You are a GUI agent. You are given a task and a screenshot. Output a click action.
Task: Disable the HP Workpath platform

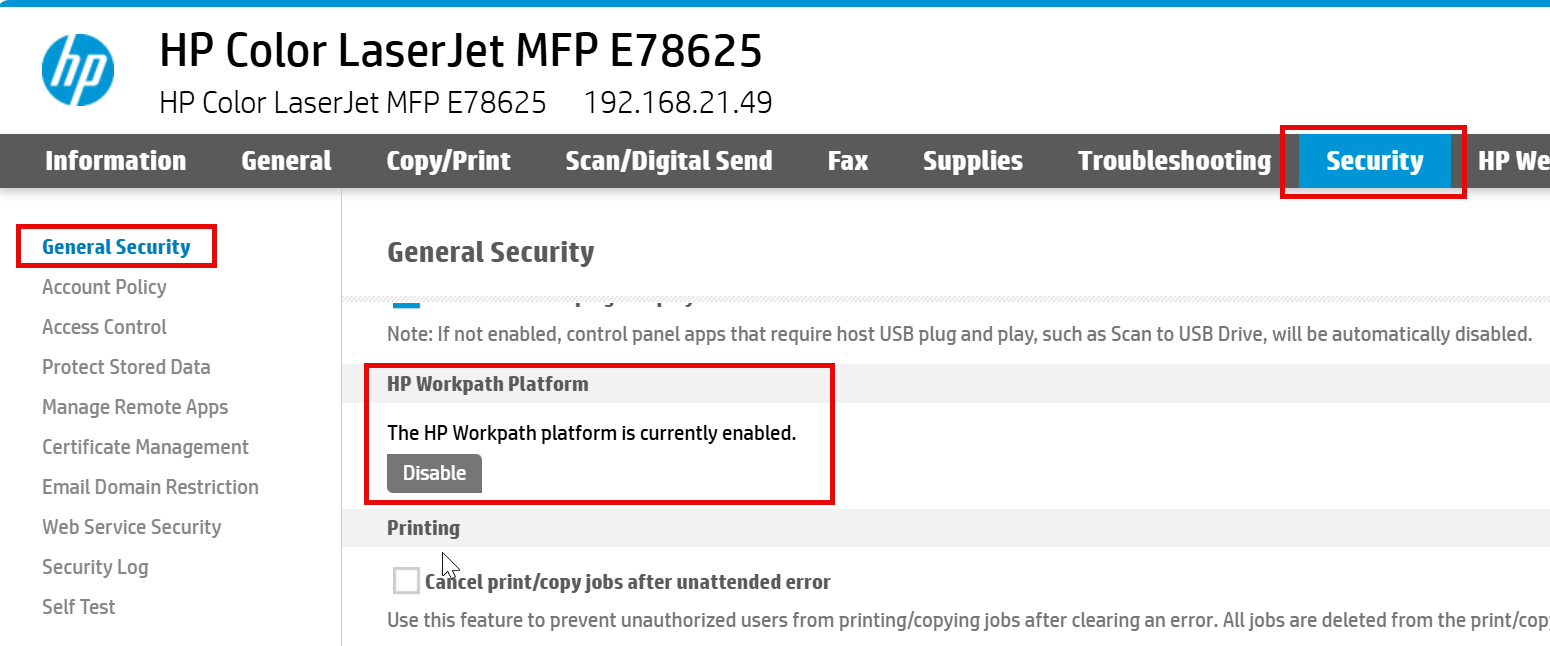[x=434, y=474]
